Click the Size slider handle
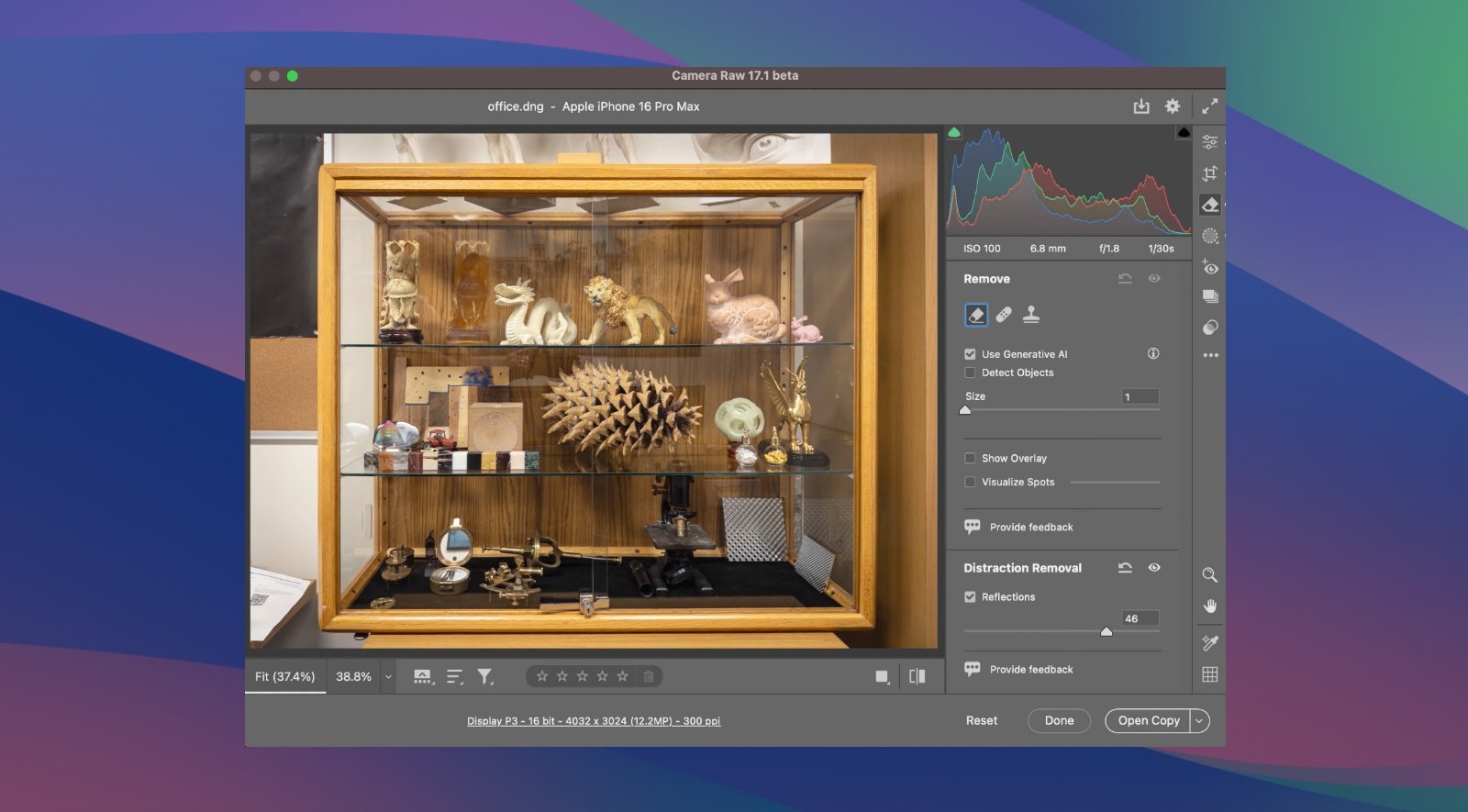Viewport: 1468px width, 812px height. click(x=965, y=410)
